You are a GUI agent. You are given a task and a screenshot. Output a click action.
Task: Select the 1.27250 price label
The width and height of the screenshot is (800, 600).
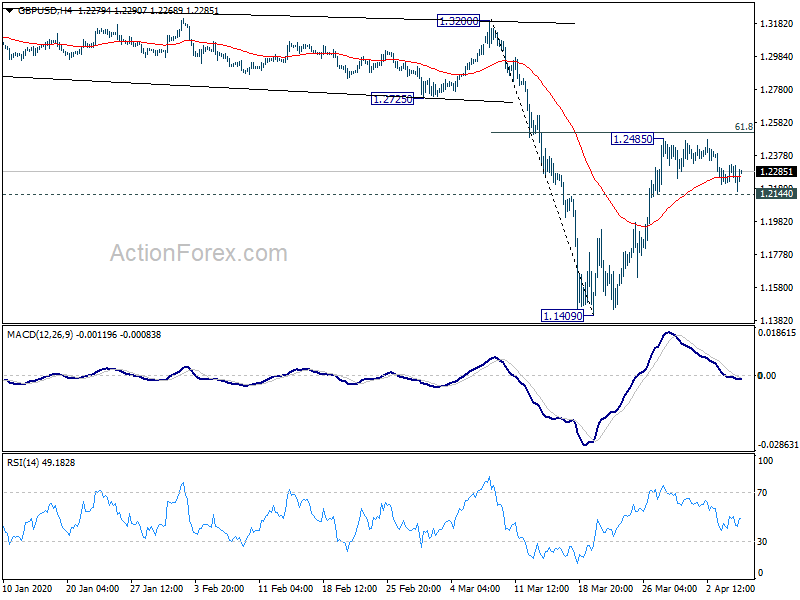pyautogui.click(x=392, y=99)
